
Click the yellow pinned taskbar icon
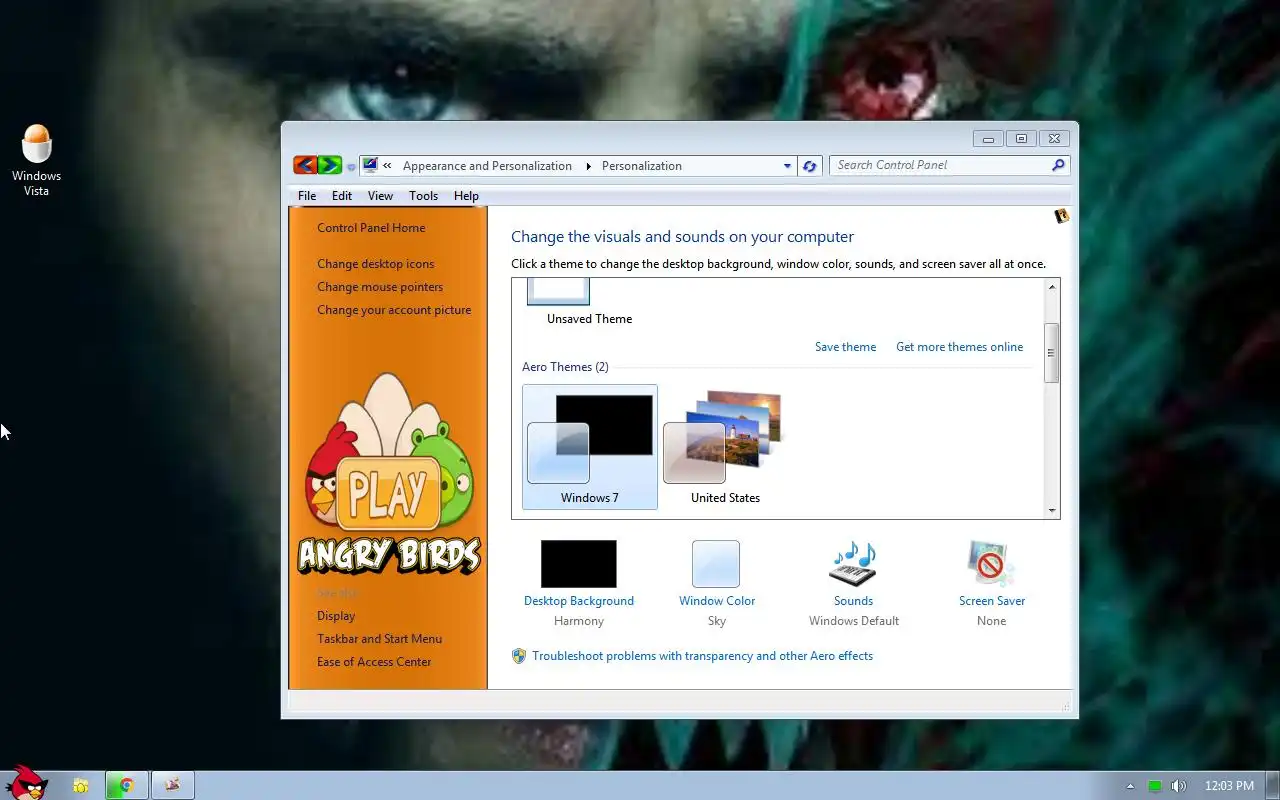[x=81, y=786]
